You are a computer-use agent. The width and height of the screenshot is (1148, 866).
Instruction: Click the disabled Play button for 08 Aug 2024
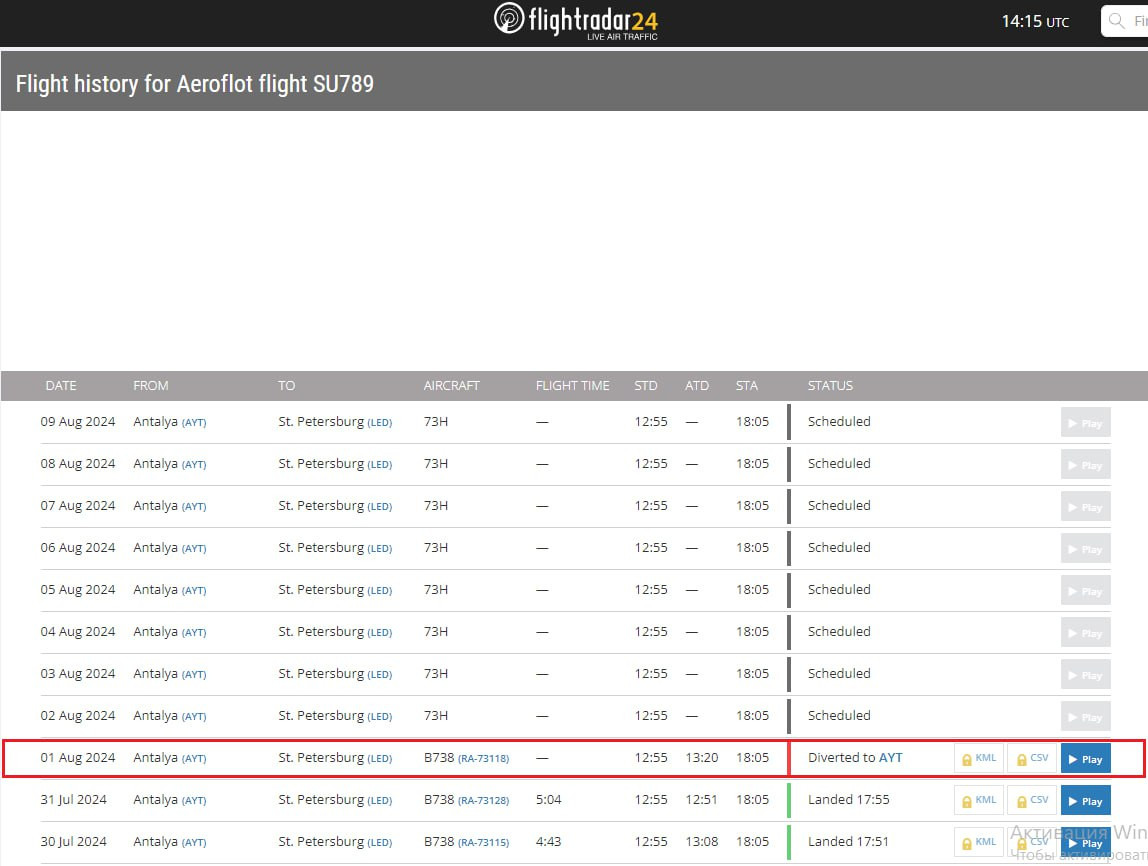[x=1085, y=464]
